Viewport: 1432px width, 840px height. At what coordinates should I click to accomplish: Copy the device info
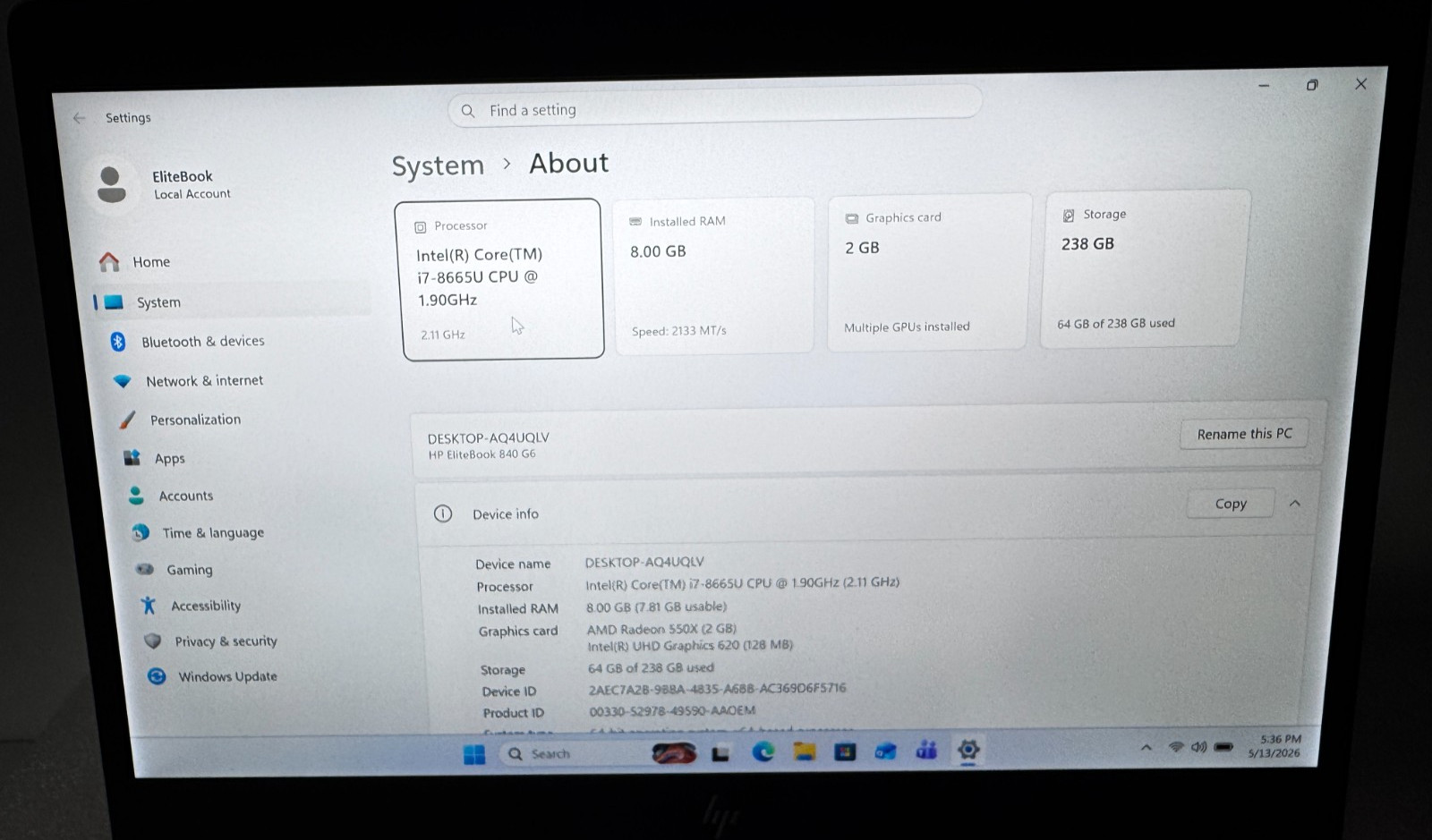pyautogui.click(x=1231, y=504)
